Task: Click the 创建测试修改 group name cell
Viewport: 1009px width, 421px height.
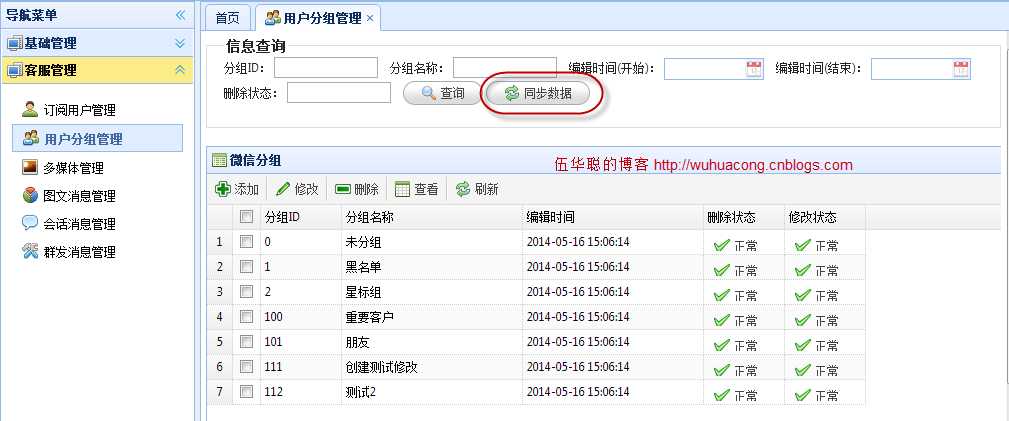Action: point(431,367)
